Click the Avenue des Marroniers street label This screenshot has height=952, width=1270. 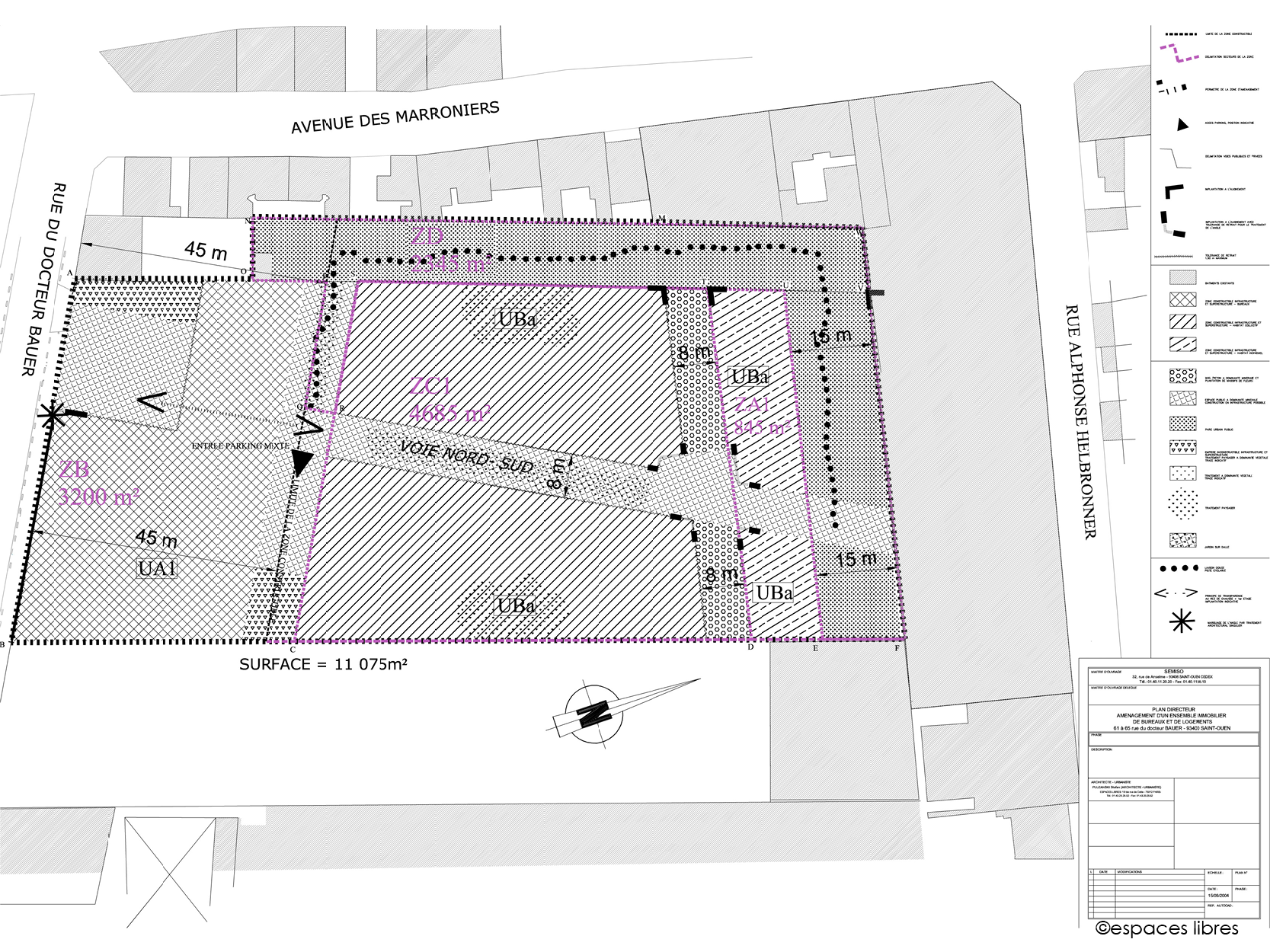coord(395,117)
